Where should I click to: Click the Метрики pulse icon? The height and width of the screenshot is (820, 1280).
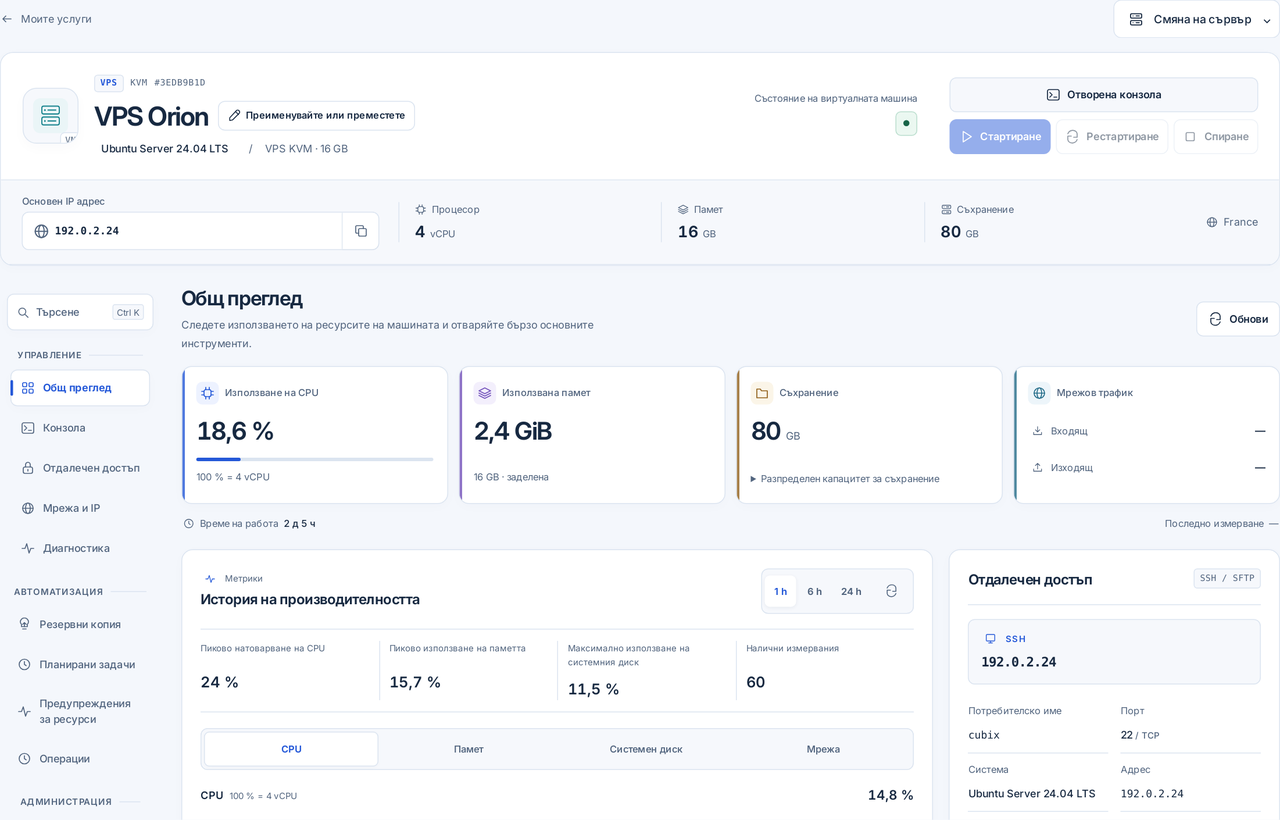tap(210, 579)
